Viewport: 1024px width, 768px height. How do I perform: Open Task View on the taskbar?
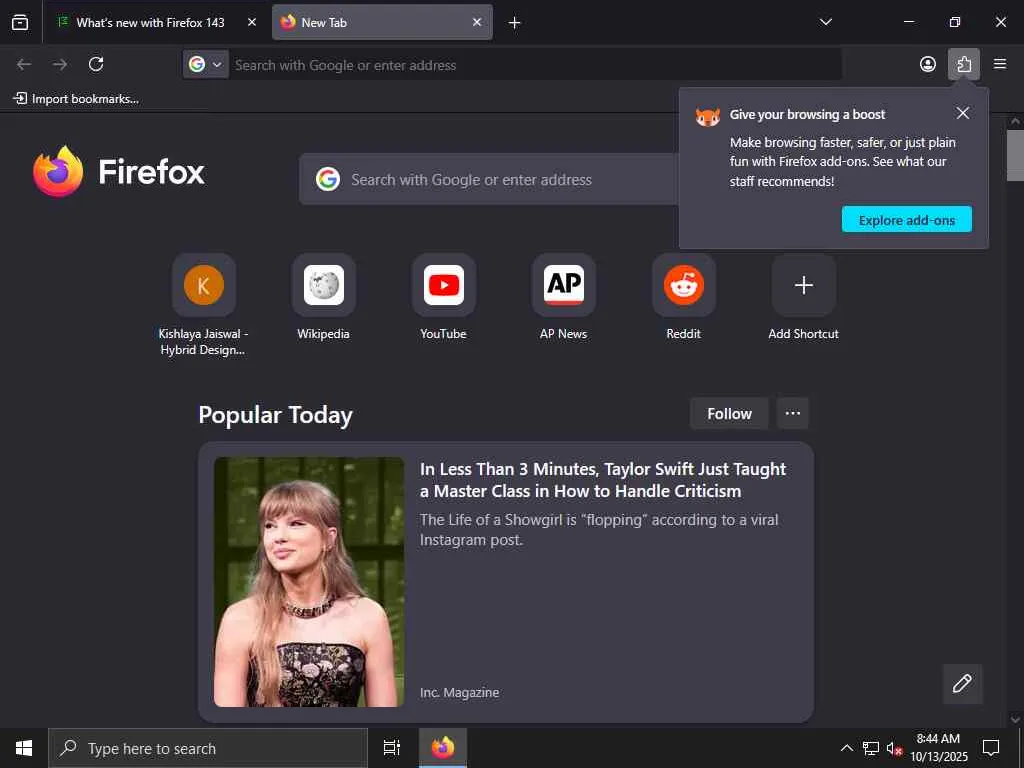[392, 748]
